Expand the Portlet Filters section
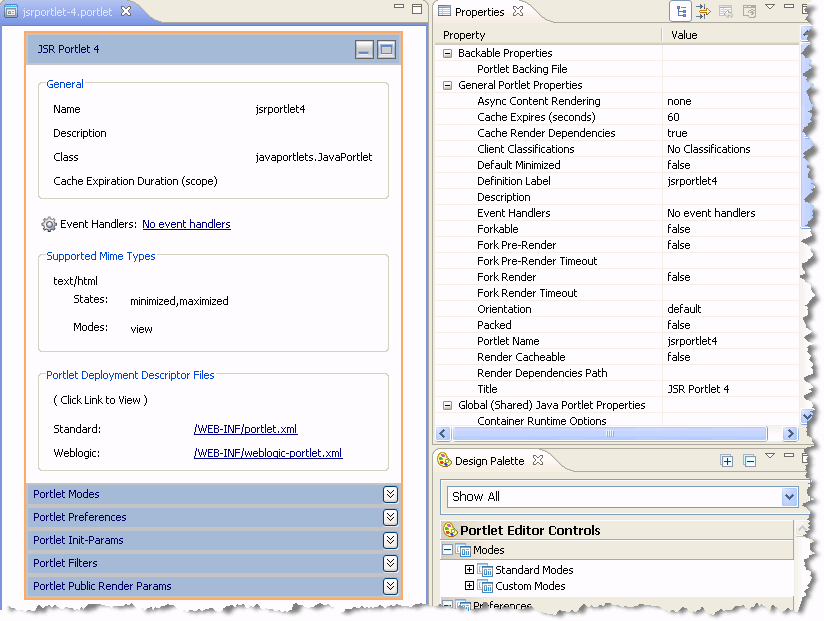 point(390,563)
